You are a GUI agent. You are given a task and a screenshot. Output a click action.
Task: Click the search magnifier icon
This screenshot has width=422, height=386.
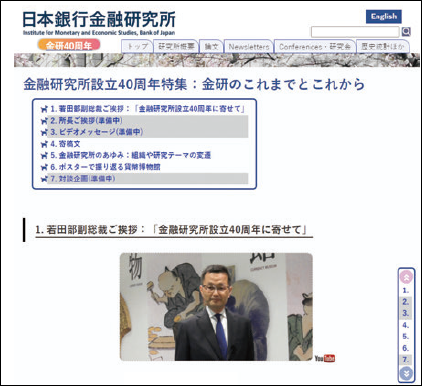[406, 32]
